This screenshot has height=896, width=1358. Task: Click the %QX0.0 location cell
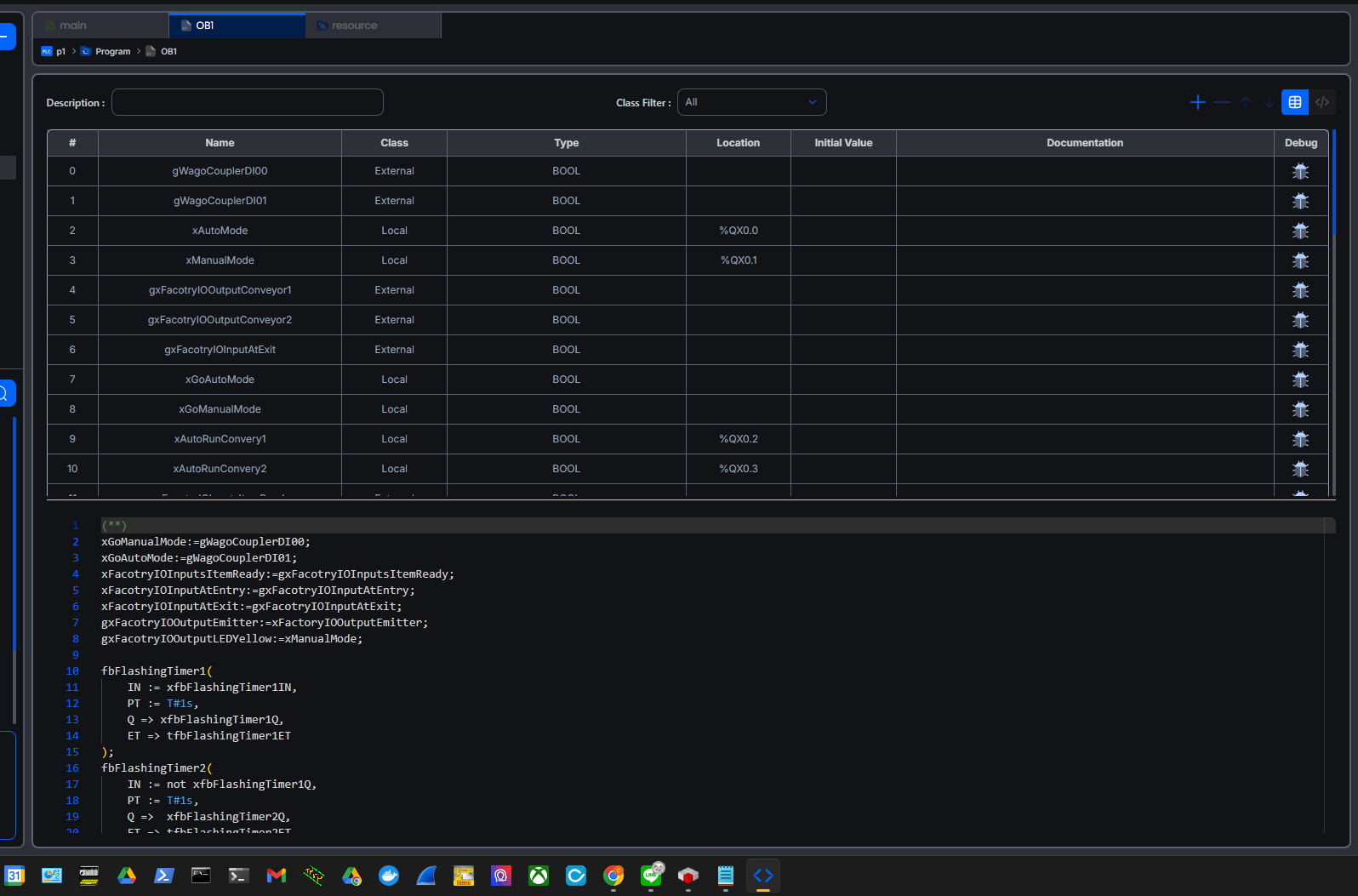click(x=739, y=231)
